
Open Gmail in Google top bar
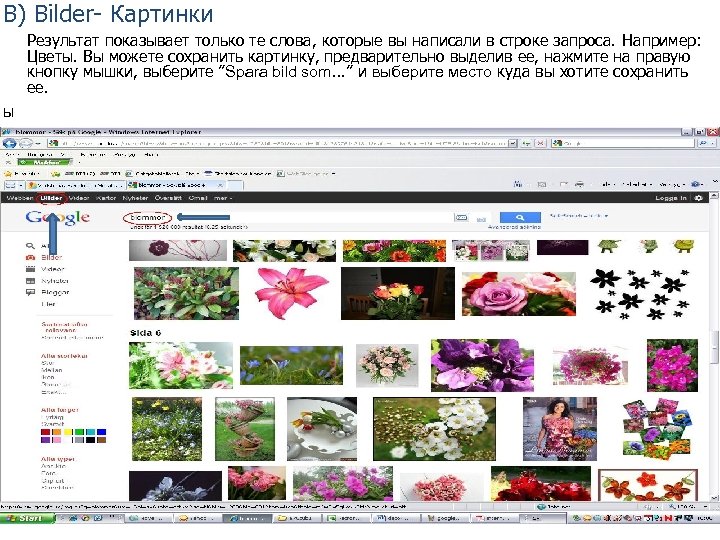click(x=198, y=198)
